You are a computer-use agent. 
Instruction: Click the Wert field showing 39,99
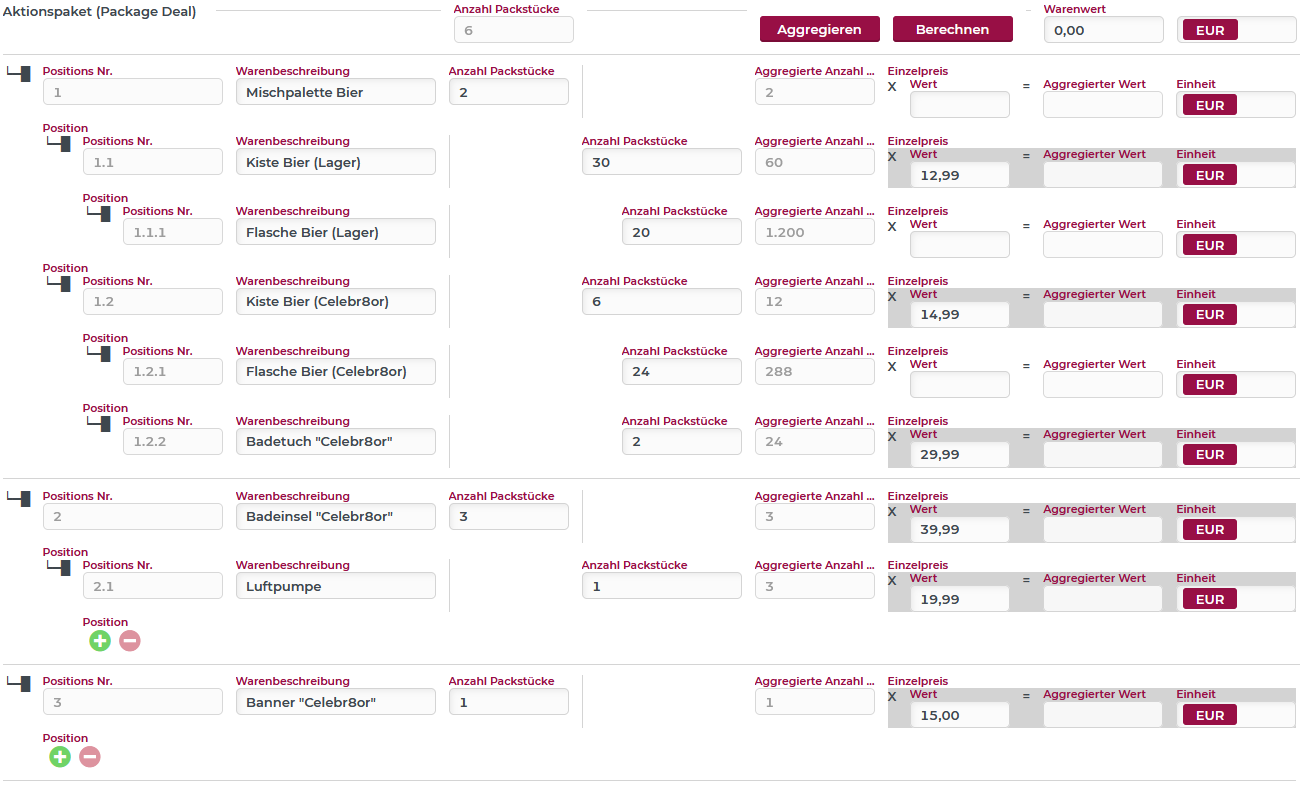click(x=959, y=530)
